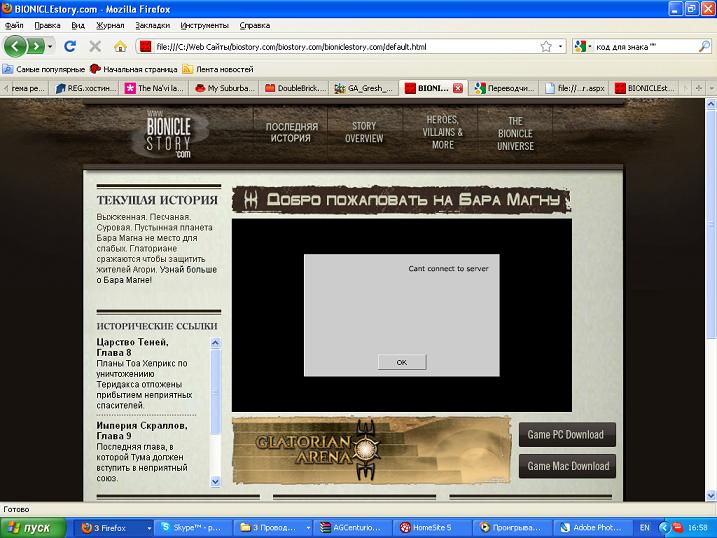
Task: Click page scrollbar up arrow
Action: click(711, 104)
